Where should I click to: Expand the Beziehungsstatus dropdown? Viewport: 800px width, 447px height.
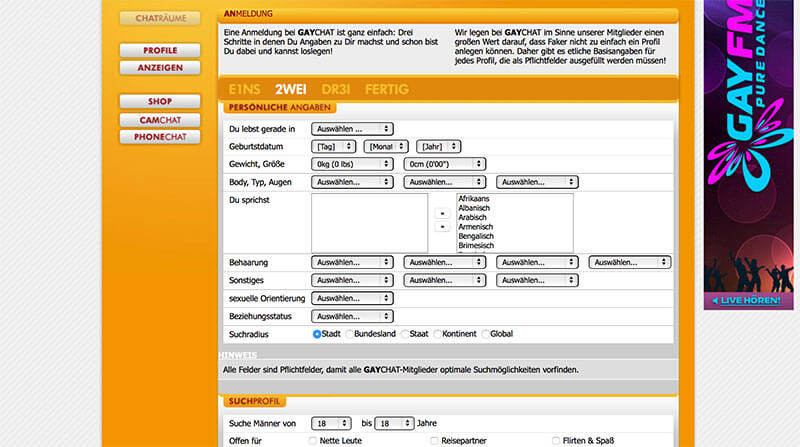click(x=352, y=316)
